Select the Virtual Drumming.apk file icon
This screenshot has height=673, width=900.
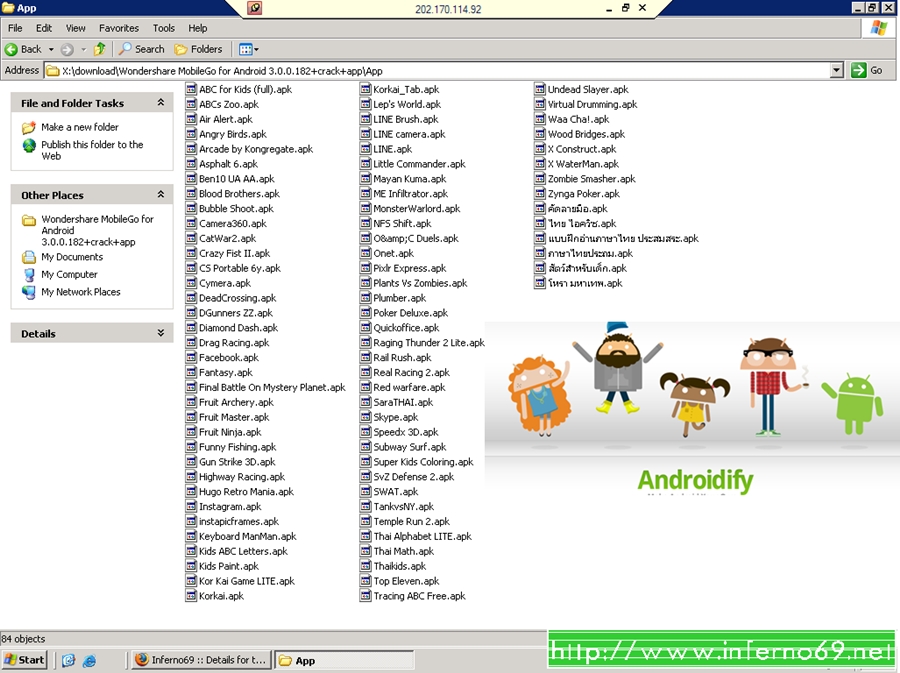pyautogui.click(x=540, y=104)
